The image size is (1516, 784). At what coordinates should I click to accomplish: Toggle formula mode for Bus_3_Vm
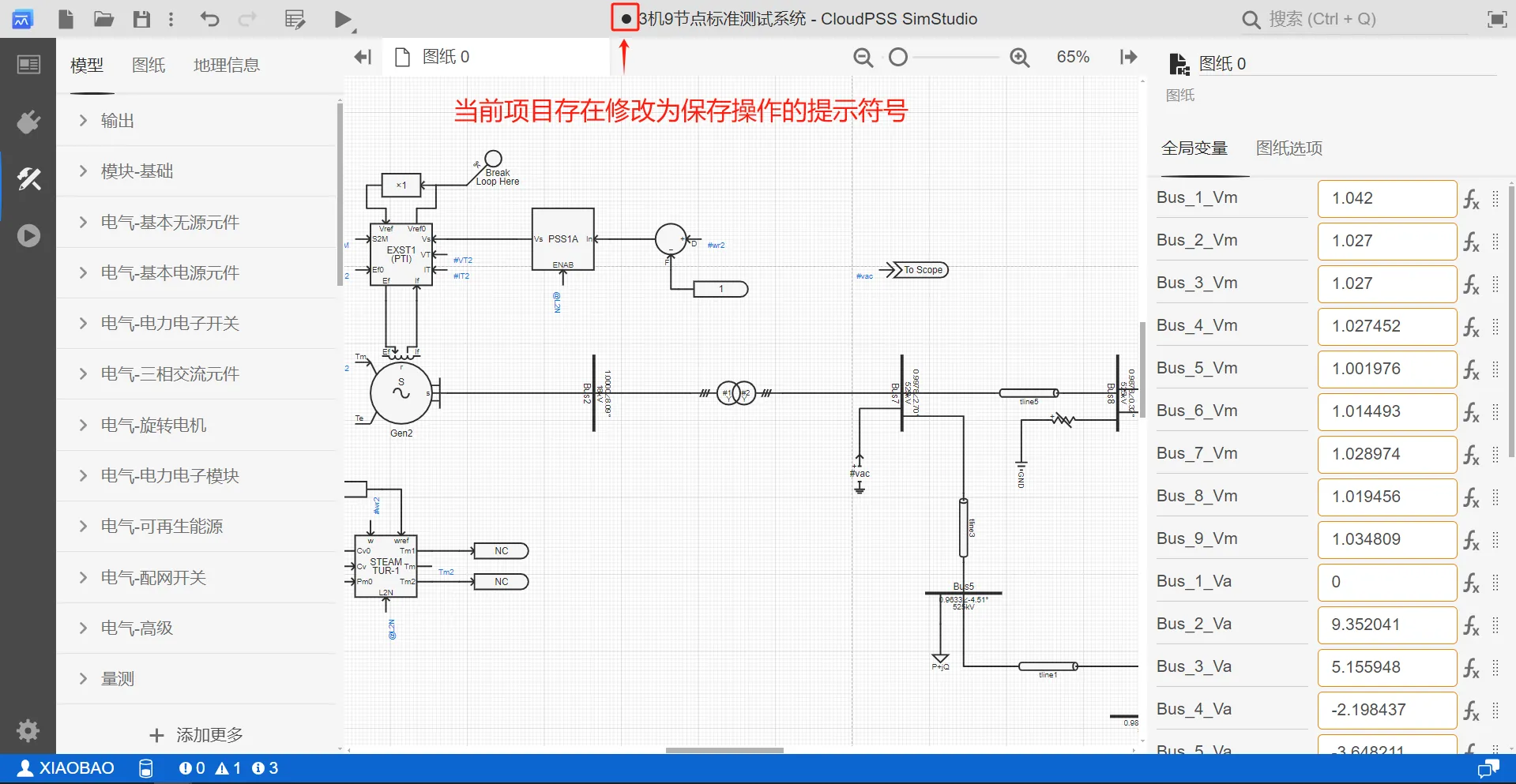[1471, 284]
